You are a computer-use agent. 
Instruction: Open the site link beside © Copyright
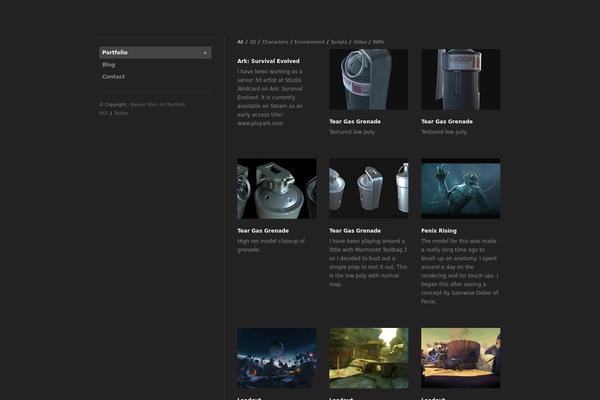[x=157, y=104]
